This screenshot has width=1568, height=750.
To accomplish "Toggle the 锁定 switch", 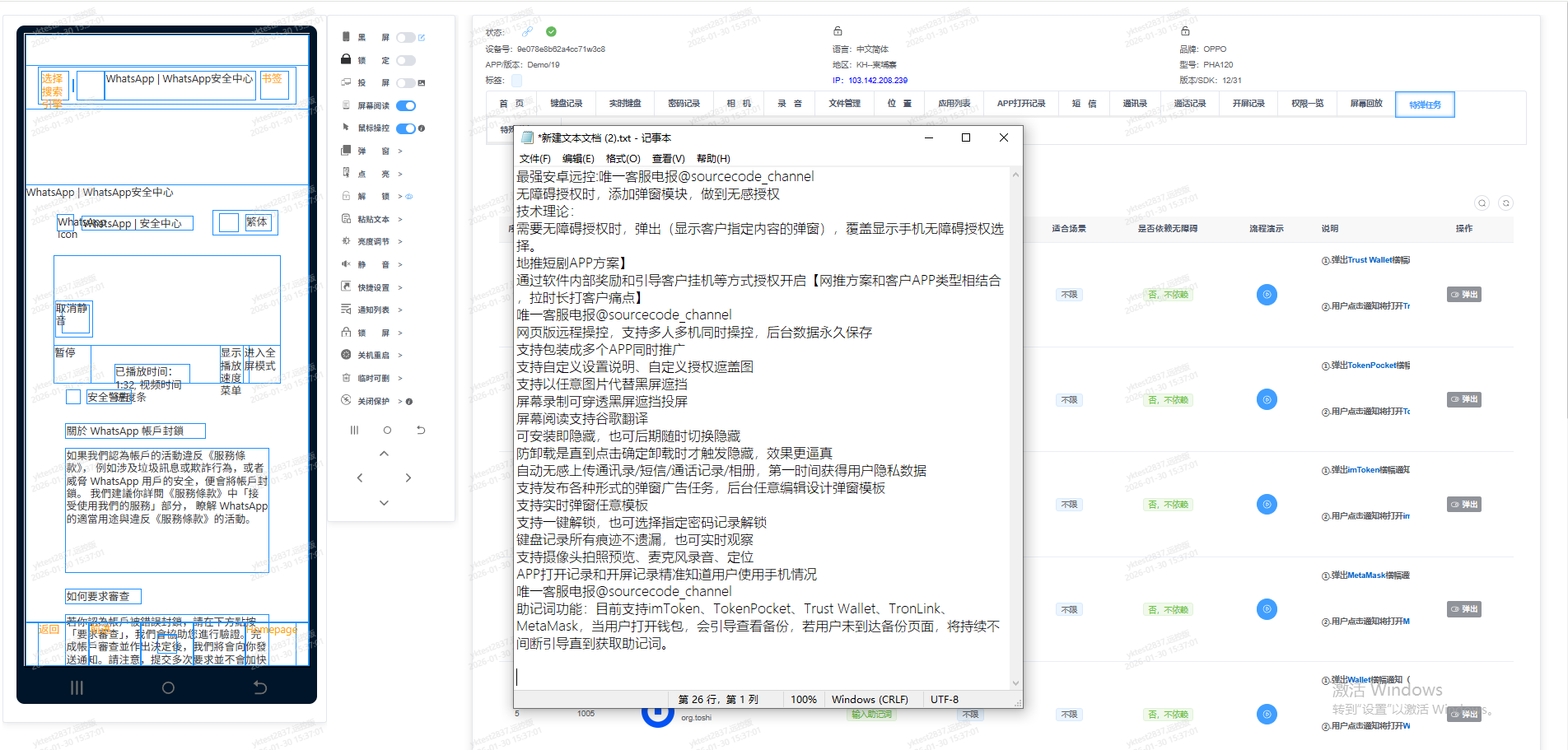I will 405,61.
